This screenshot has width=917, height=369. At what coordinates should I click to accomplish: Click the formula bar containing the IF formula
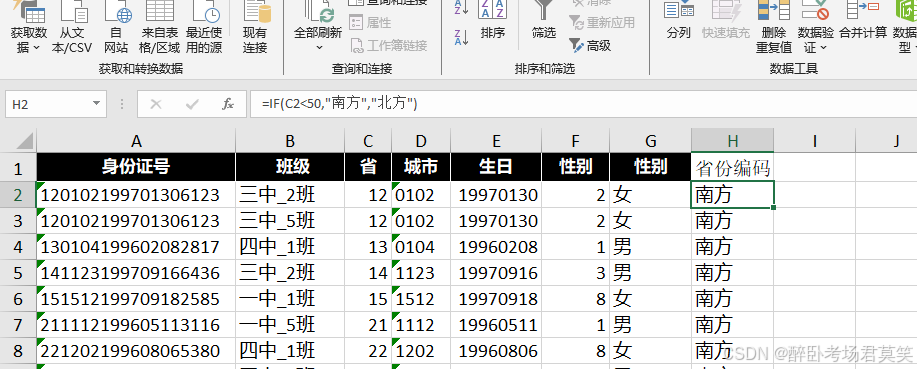click(x=583, y=104)
